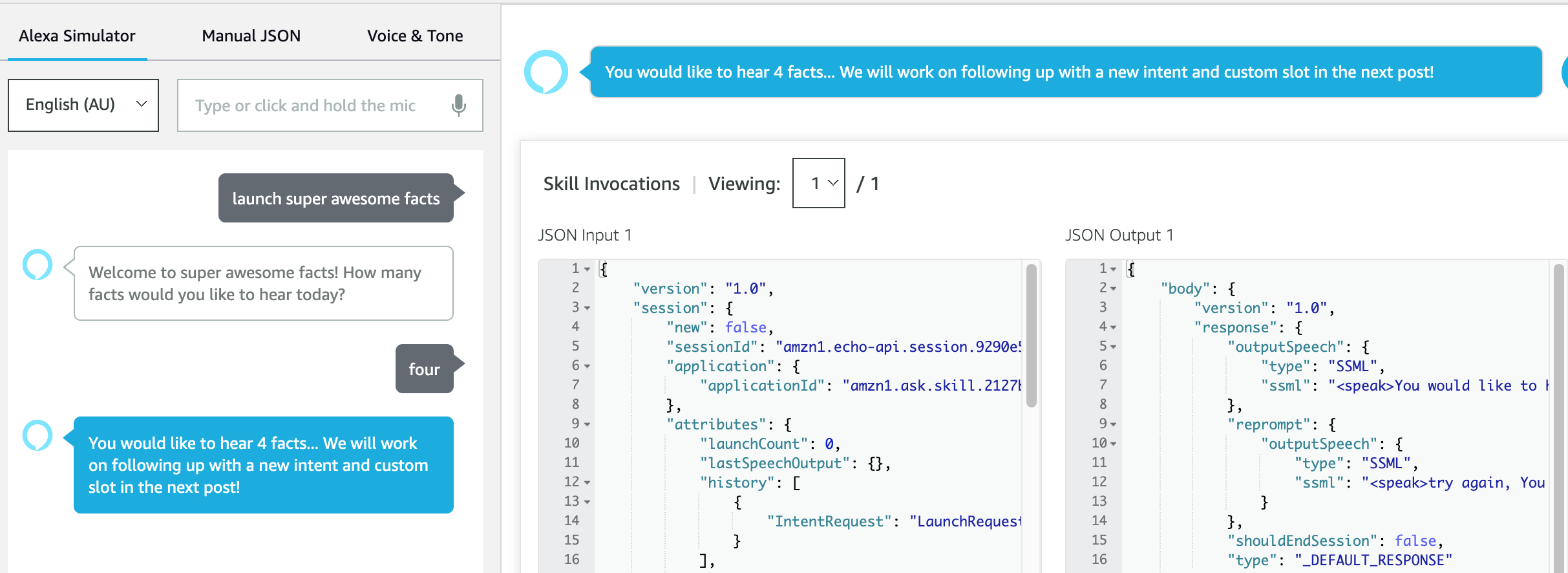Click "version": "1.0" in JSON Output
This screenshot has height=573, width=1568.
(1264, 308)
